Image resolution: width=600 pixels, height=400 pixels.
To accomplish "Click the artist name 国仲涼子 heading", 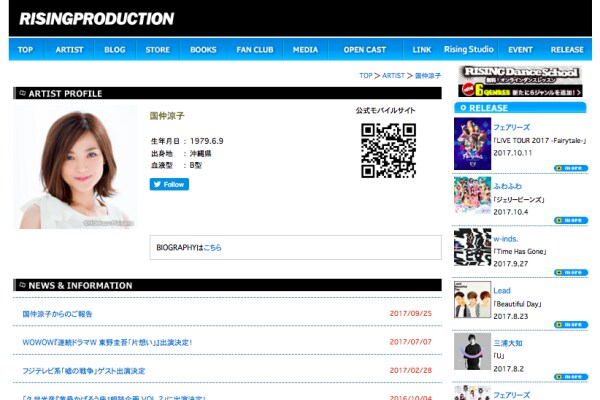I will tap(167, 116).
